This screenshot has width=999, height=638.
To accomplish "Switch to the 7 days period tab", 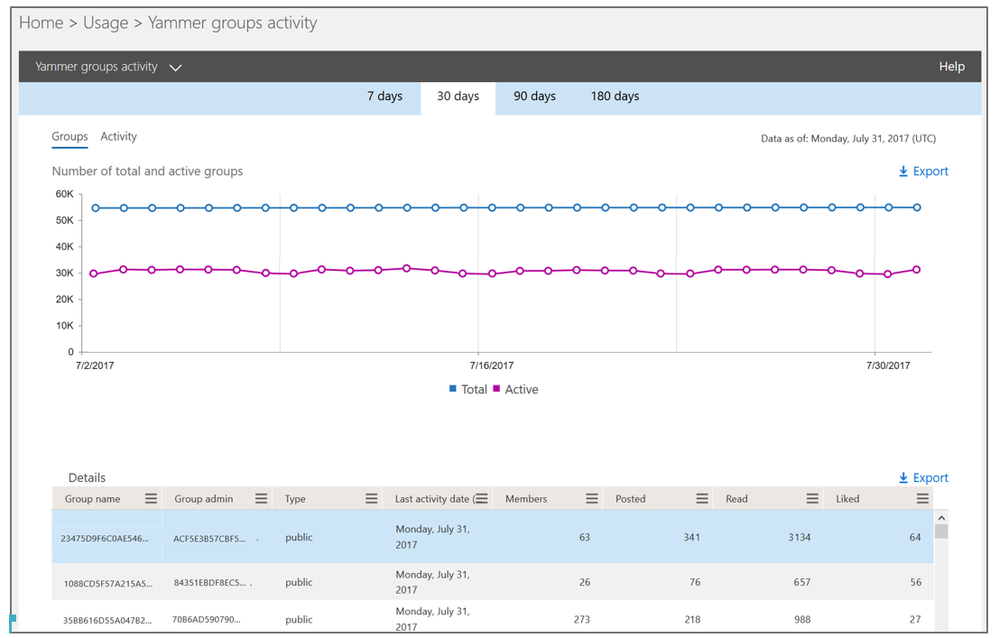I will (385, 96).
